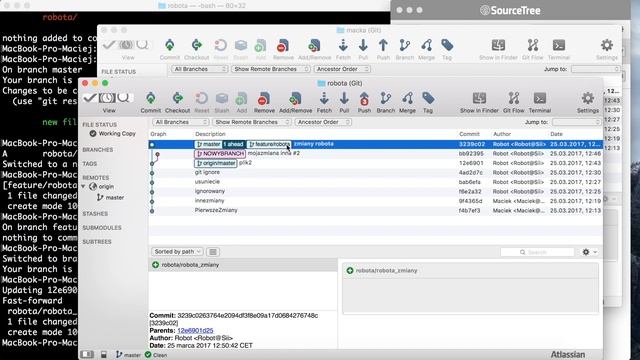Image resolution: width=640 pixels, height=360 pixels.
Task: Open Ancestor Order dropdown in robota window
Action: pyautogui.click(x=323, y=122)
